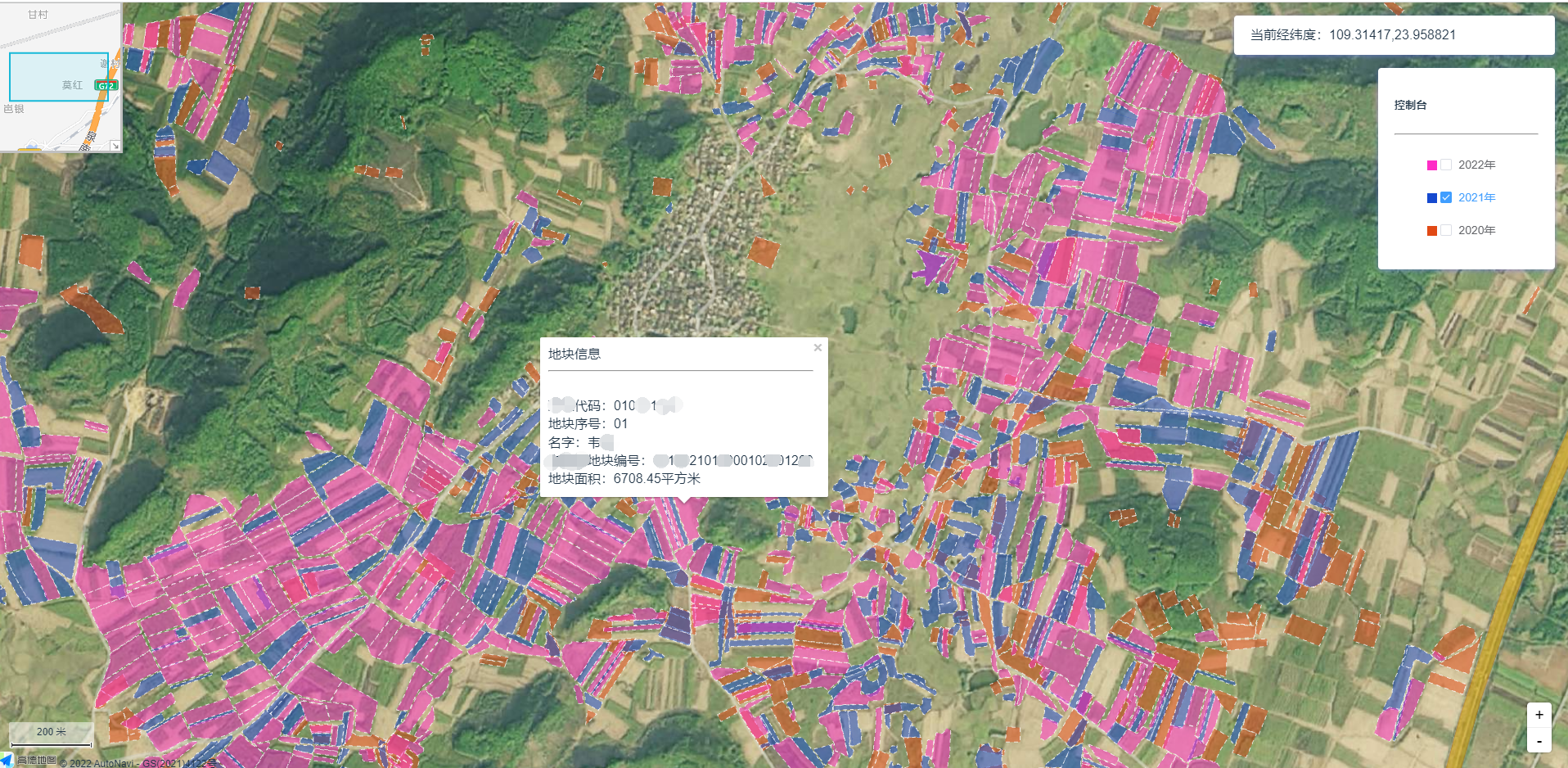Click the 地块序号 01 text

[x=588, y=423]
